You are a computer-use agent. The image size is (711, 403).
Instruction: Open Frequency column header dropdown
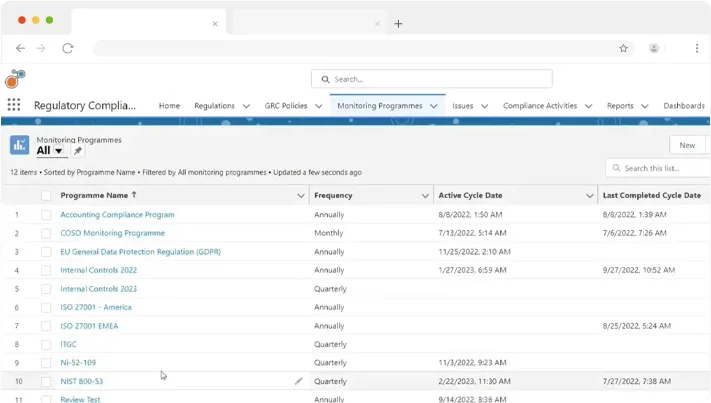(425, 196)
